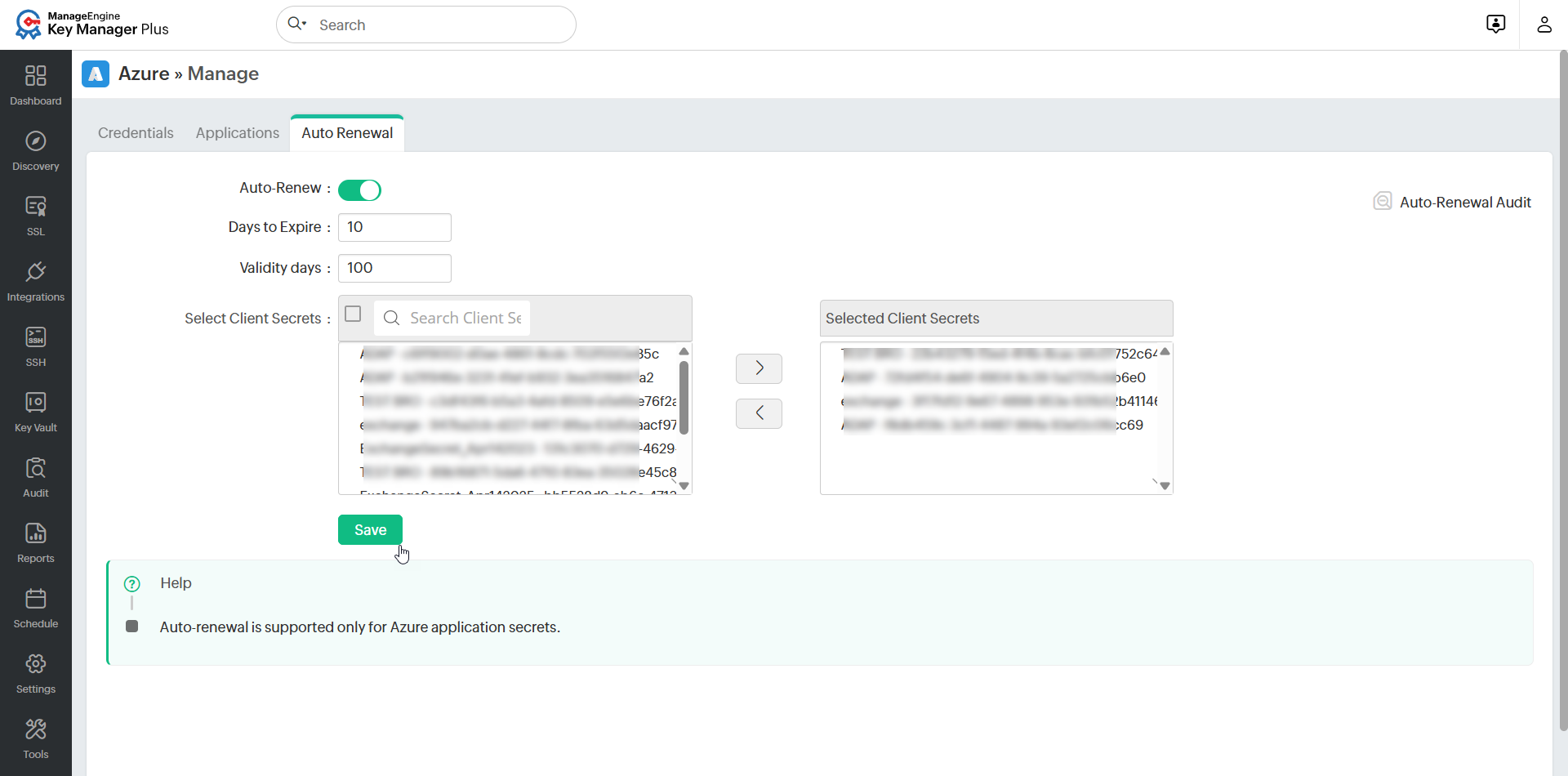Open the search filter dropdown icon
Screen dimensions: 1568x776
297,24
